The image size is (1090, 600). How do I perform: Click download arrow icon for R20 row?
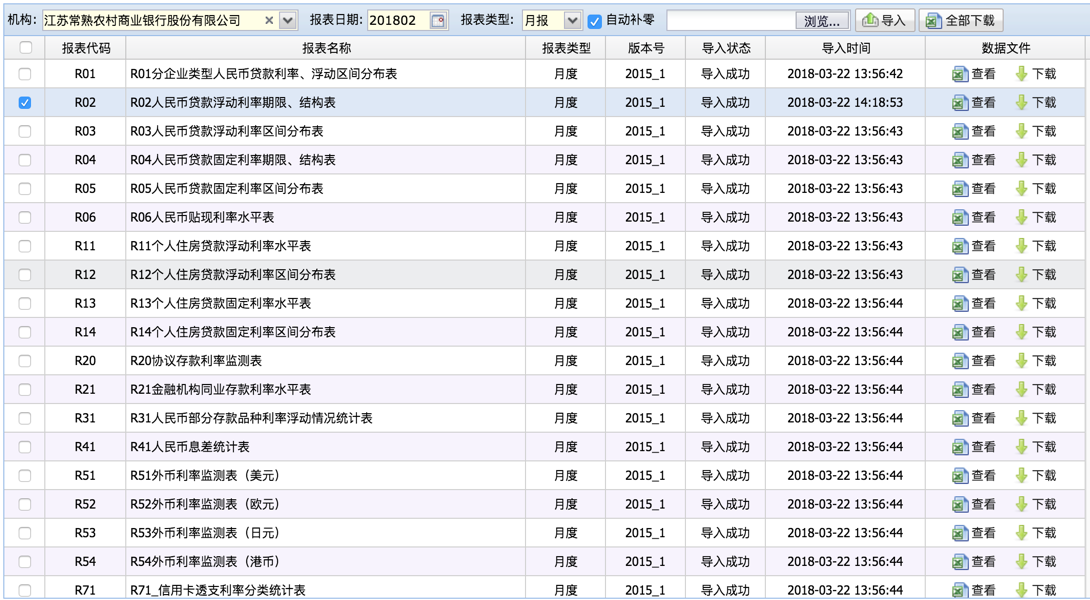pos(1021,361)
